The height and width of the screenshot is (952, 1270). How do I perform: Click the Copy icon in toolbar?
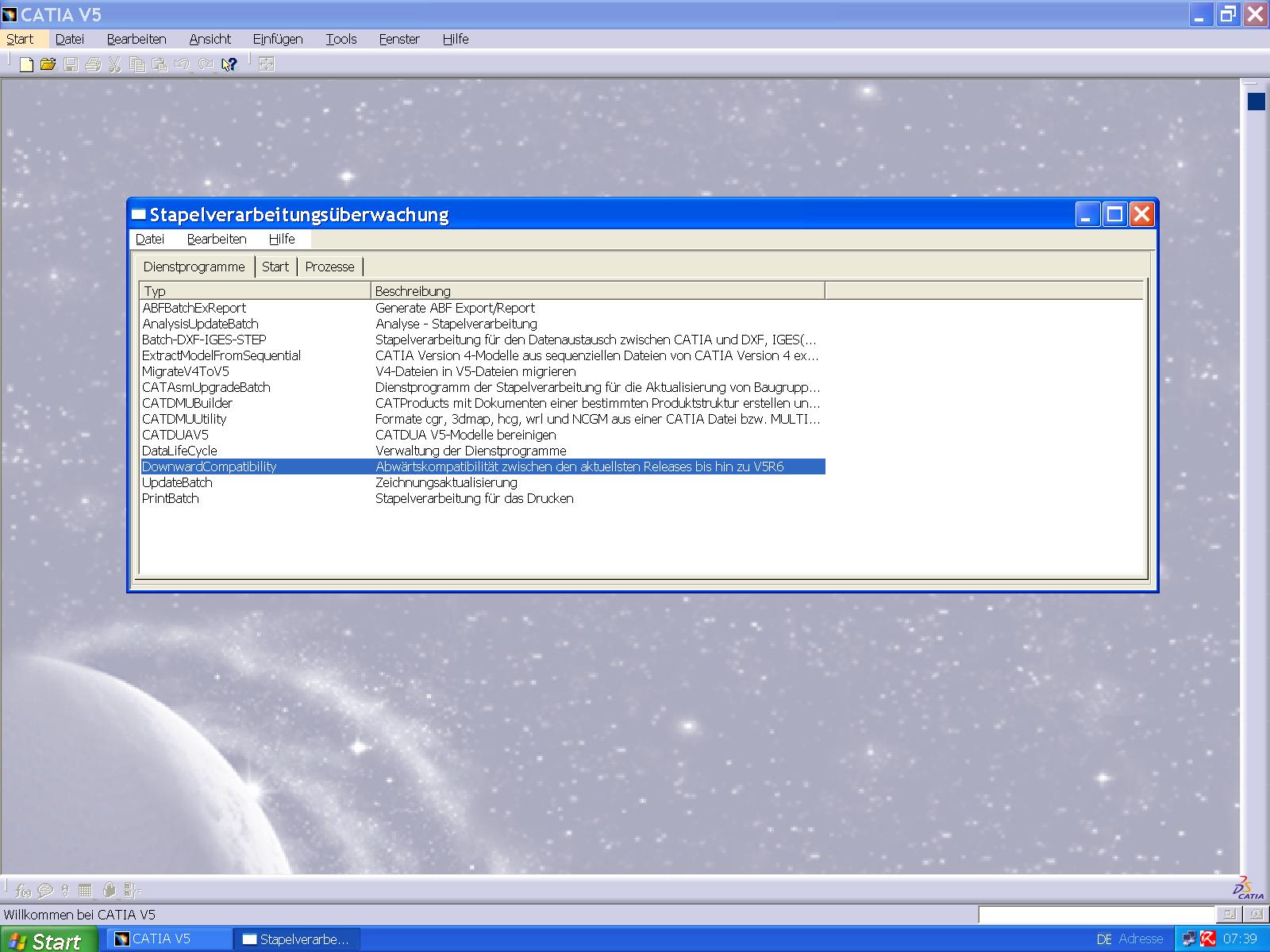[x=137, y=64]
